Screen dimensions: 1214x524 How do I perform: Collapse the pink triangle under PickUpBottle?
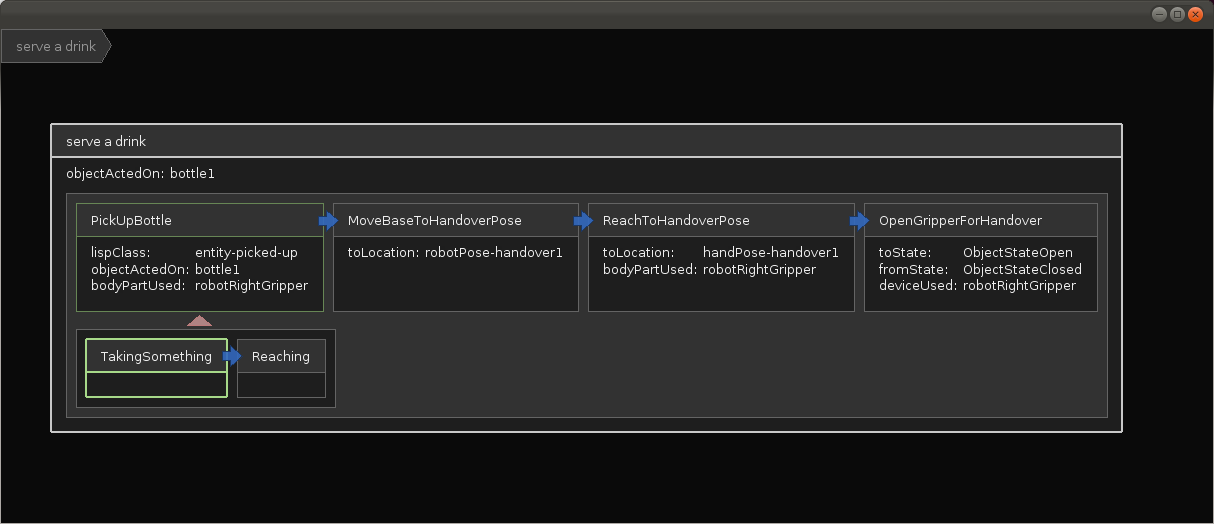[x=200, y=321]
